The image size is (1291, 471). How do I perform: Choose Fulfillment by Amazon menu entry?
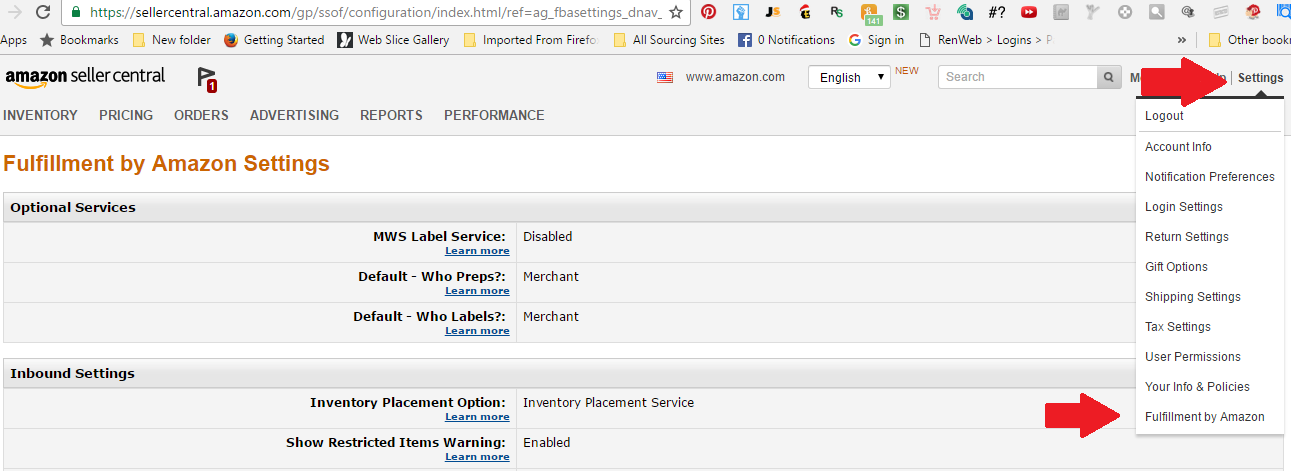pyautogui.click(x=1205, y=417)
